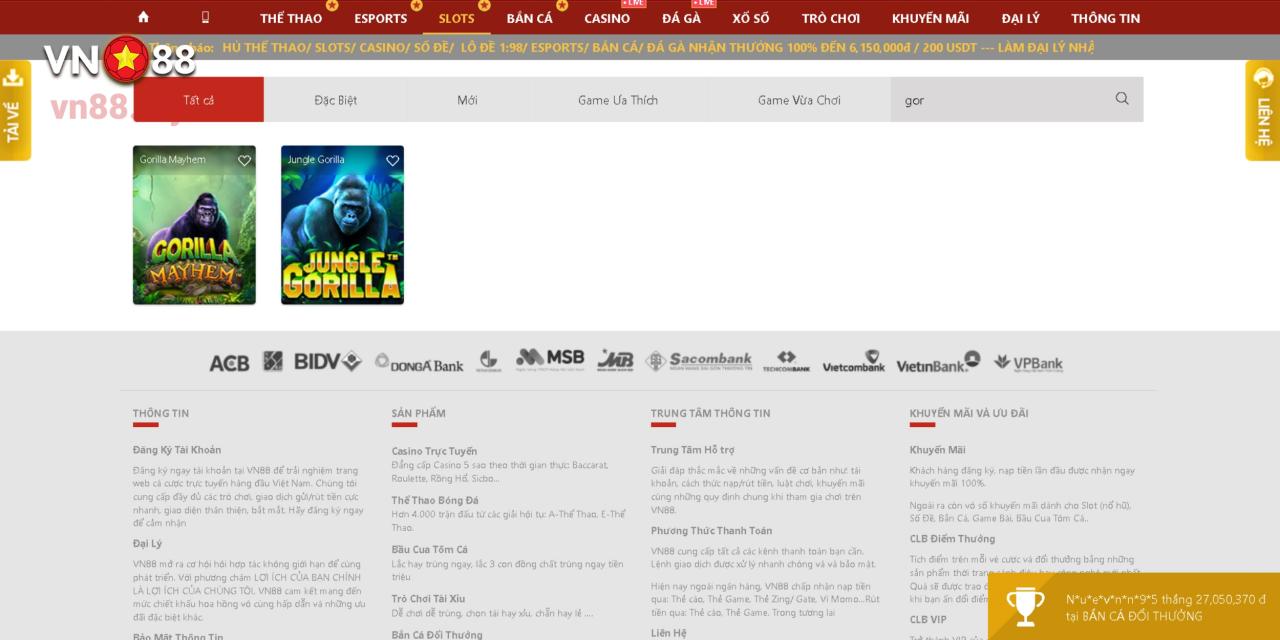This screenshot has height=640, width=1280.
Task: Click the VPBank logo
Action: (1028, 363)
